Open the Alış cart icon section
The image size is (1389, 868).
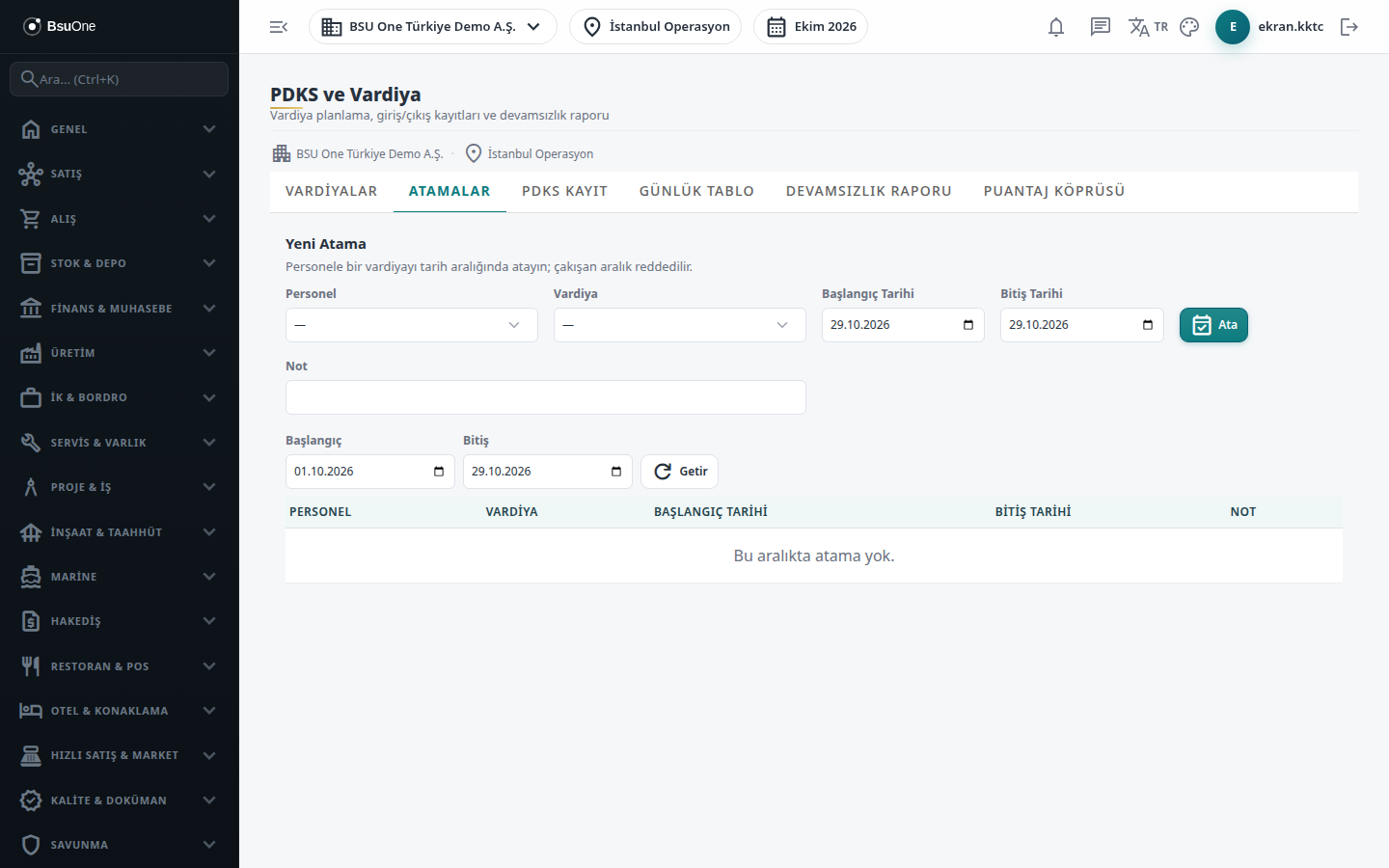click(x=120, y=219)
